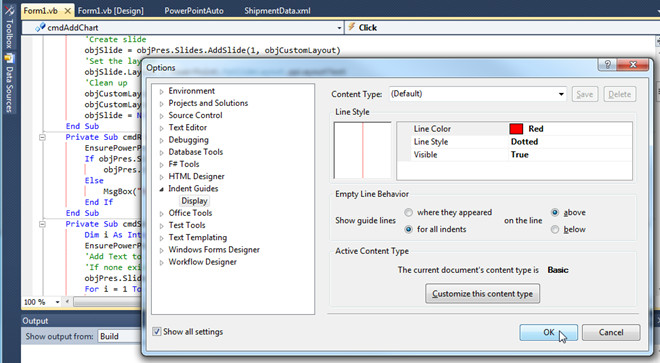Screen dimensions: 660x363
Task: Click the Delete button
Action: coord(620,94)
